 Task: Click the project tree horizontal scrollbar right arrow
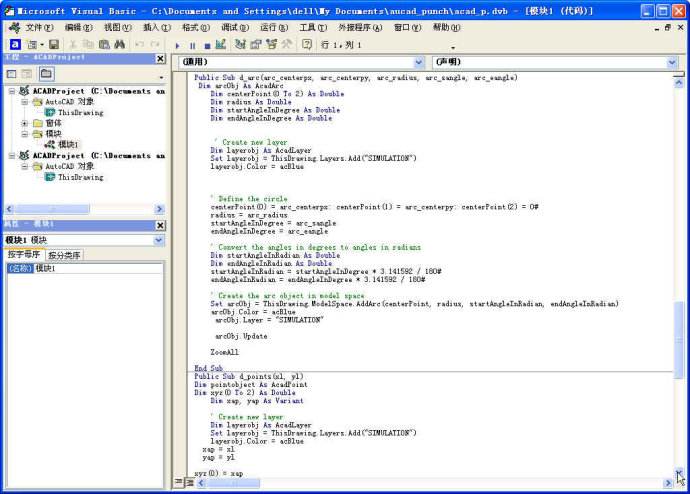click(x=160, y=209)
